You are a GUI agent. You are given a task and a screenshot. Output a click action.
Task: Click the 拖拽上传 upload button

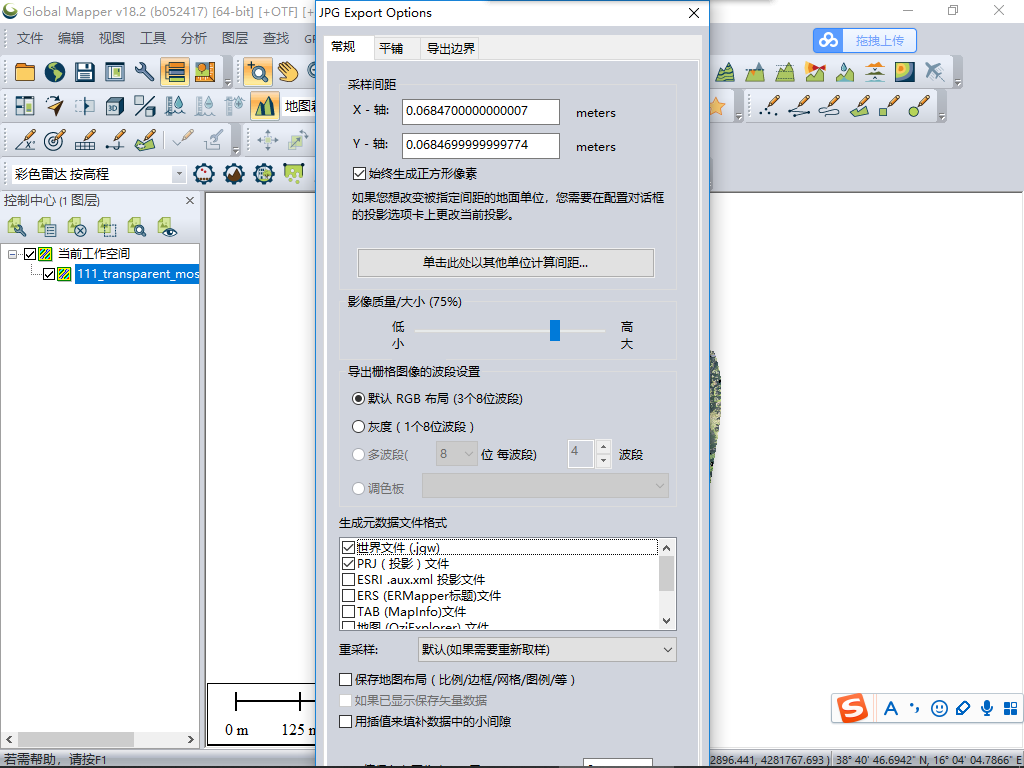pyautogui.click(x=865, y=40)
